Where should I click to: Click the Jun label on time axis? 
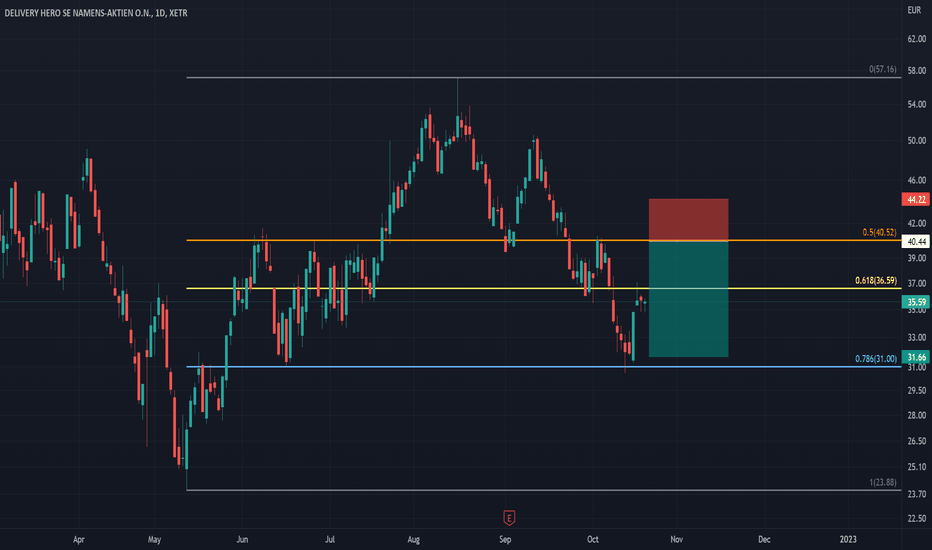[242, 539]
